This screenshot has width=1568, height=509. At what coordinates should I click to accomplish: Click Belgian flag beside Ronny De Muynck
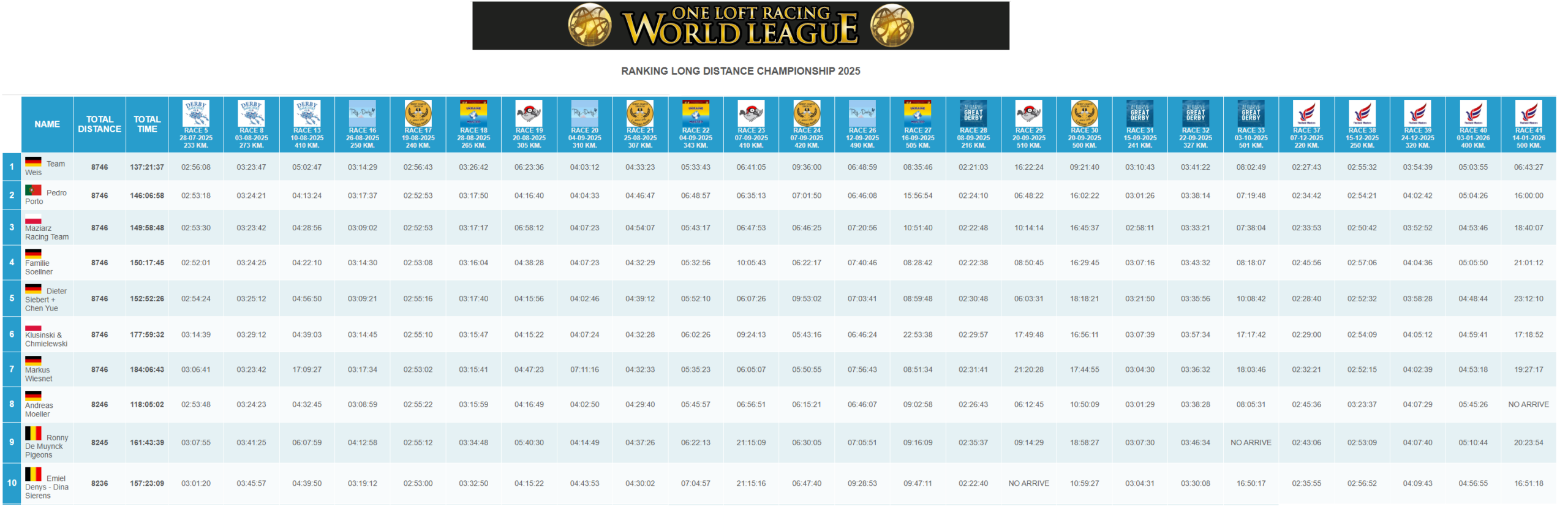pos(33,434)
